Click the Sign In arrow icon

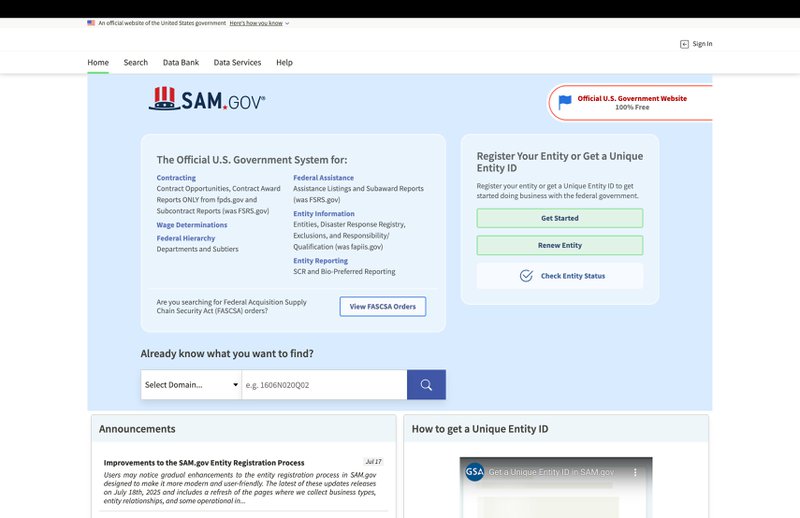pyautogui.click(x=684, y=44)
